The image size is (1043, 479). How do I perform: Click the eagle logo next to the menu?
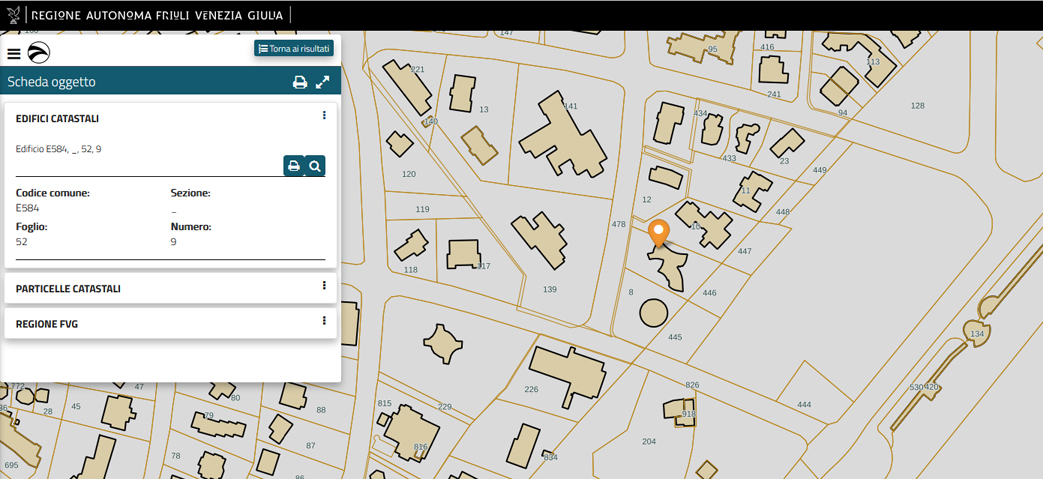[x=39, y=53]
